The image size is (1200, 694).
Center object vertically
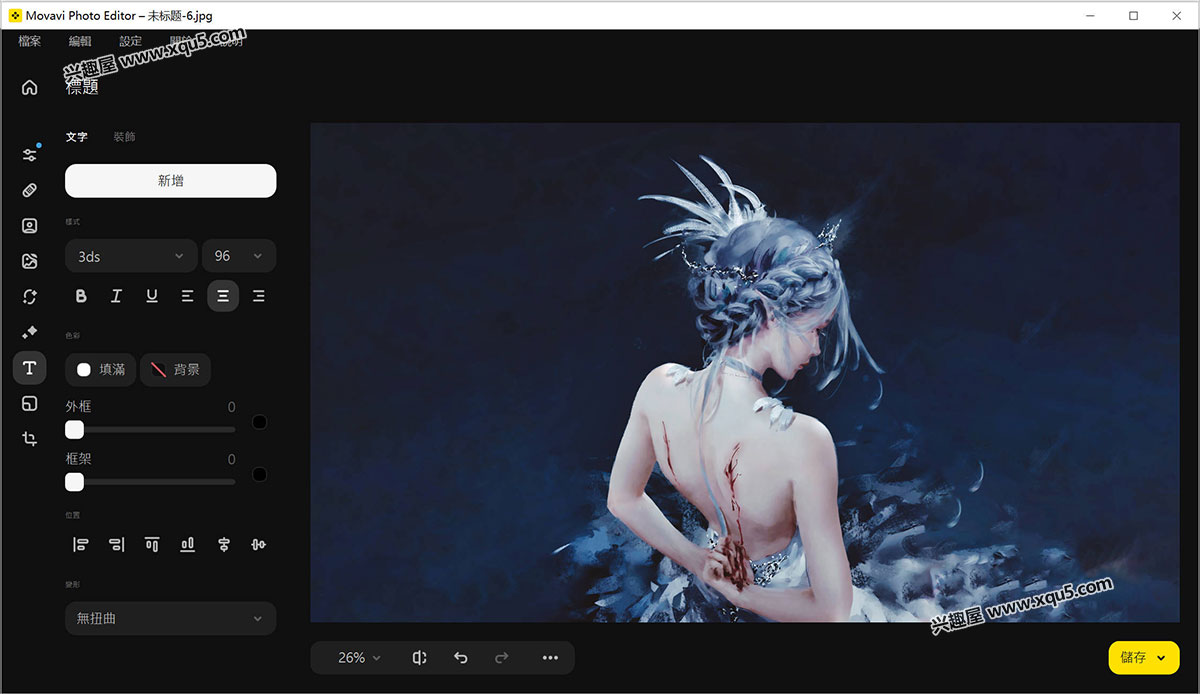pos(259,545)
